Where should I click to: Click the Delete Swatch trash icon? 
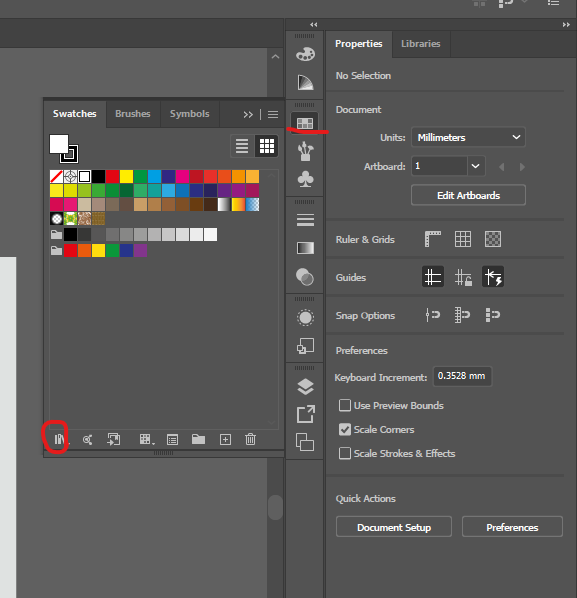click(250, 439)
